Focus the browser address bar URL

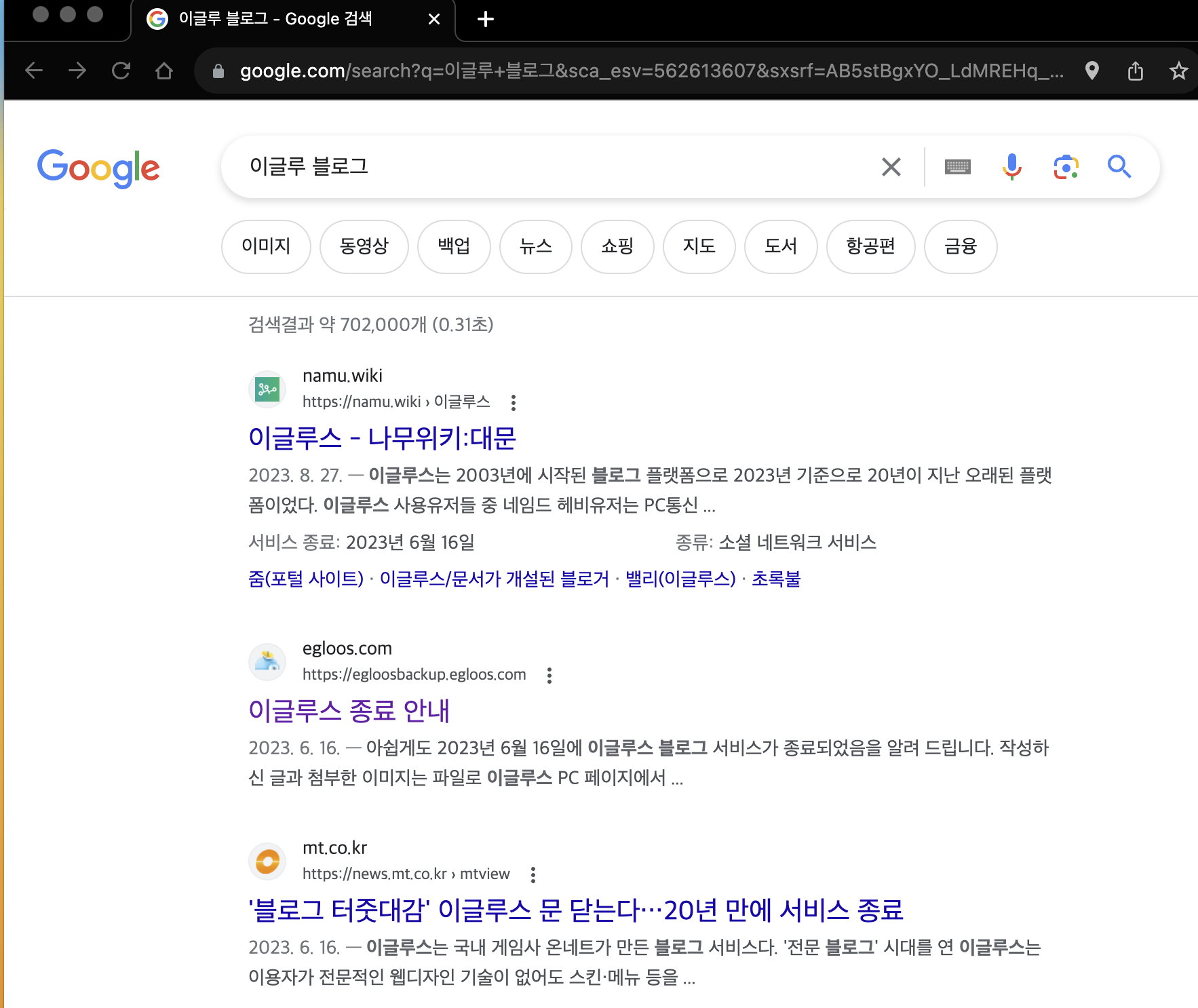(x=651, y=71)
